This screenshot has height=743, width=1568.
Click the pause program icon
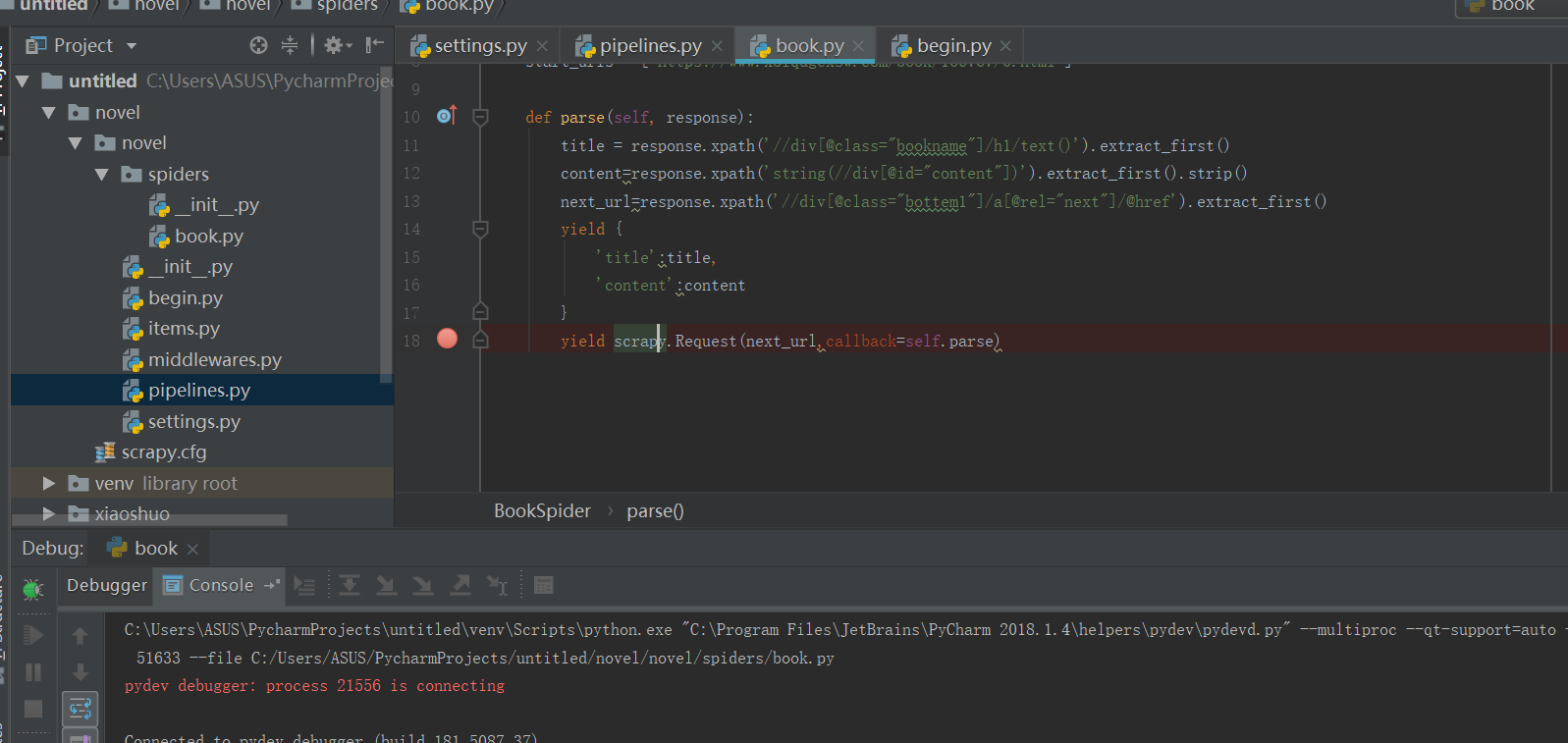[x=32, y=672]
